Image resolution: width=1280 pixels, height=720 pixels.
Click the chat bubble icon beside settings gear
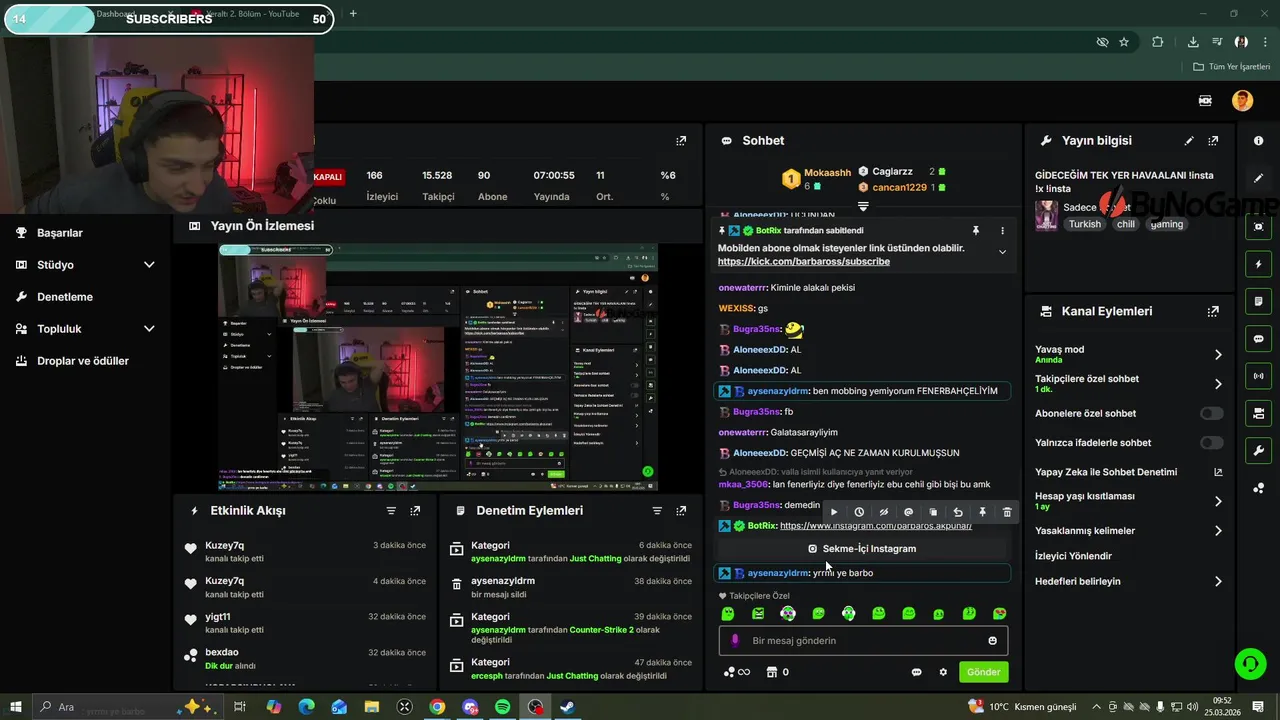pos(916,672)
